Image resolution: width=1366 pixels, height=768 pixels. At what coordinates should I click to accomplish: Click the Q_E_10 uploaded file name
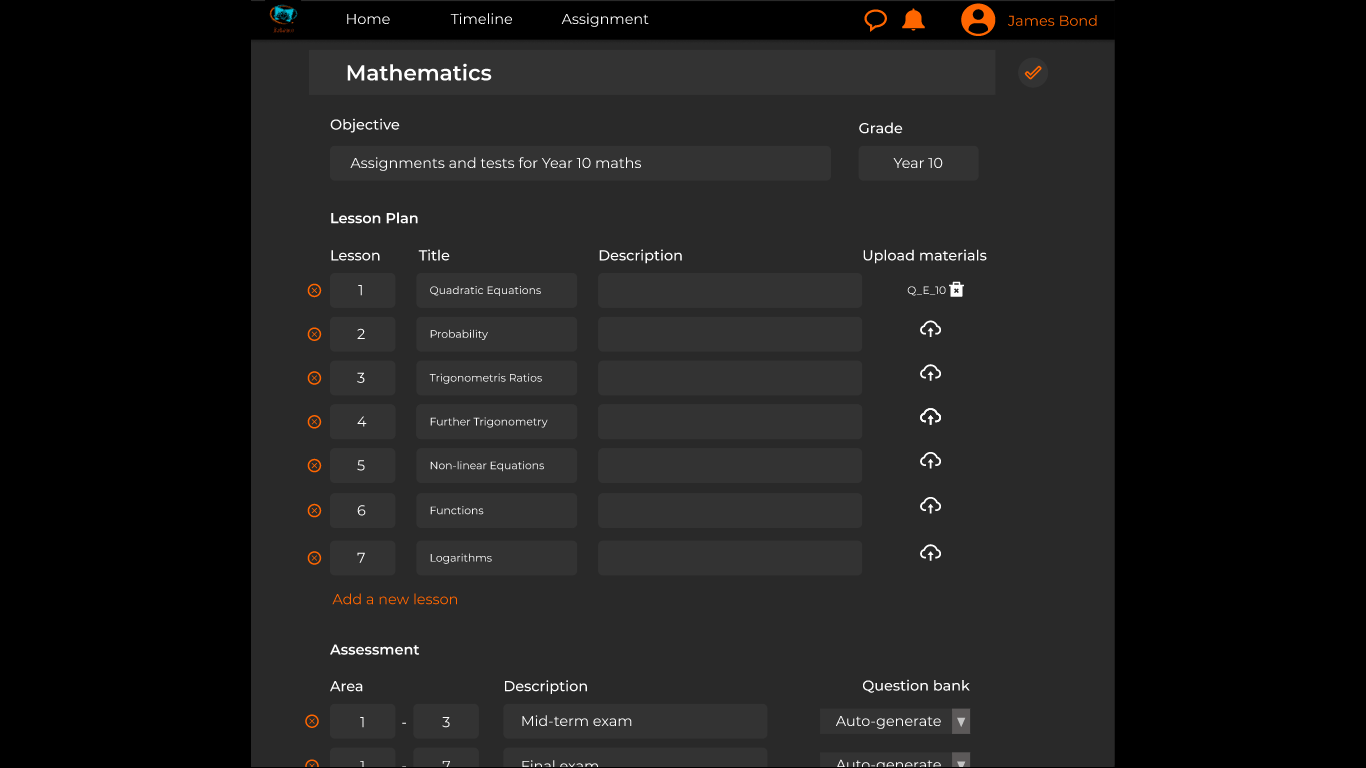click(926, 291)
